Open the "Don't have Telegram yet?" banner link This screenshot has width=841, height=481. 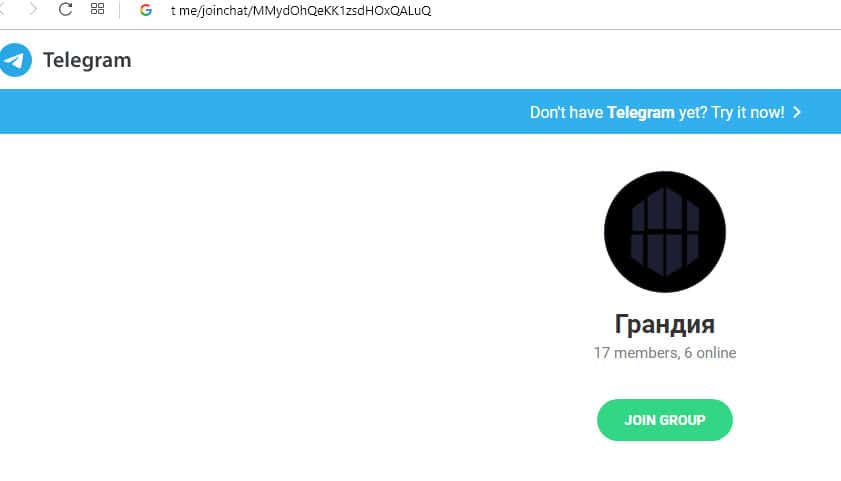[x=665, y=112]
